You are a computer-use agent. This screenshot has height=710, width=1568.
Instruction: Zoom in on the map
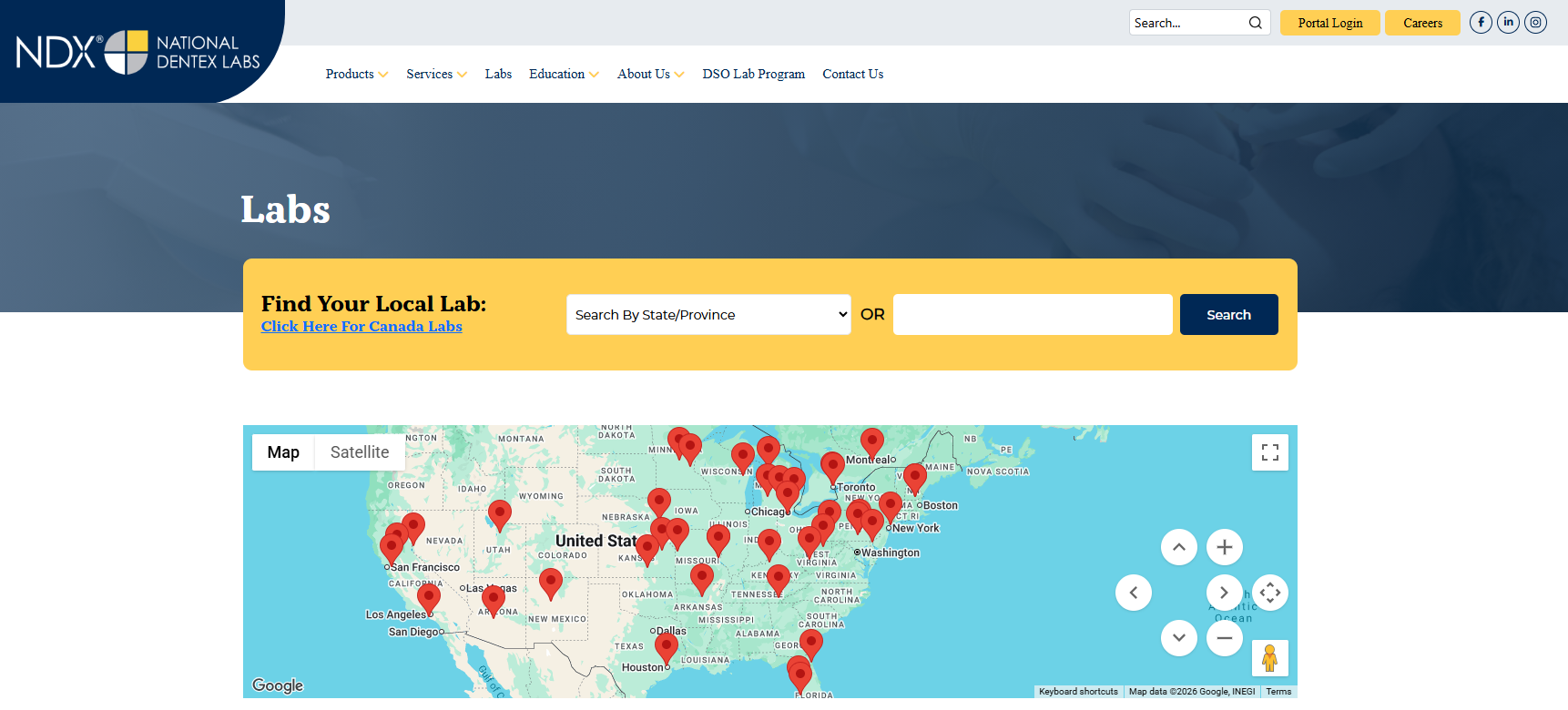[x=1225, y=547]
